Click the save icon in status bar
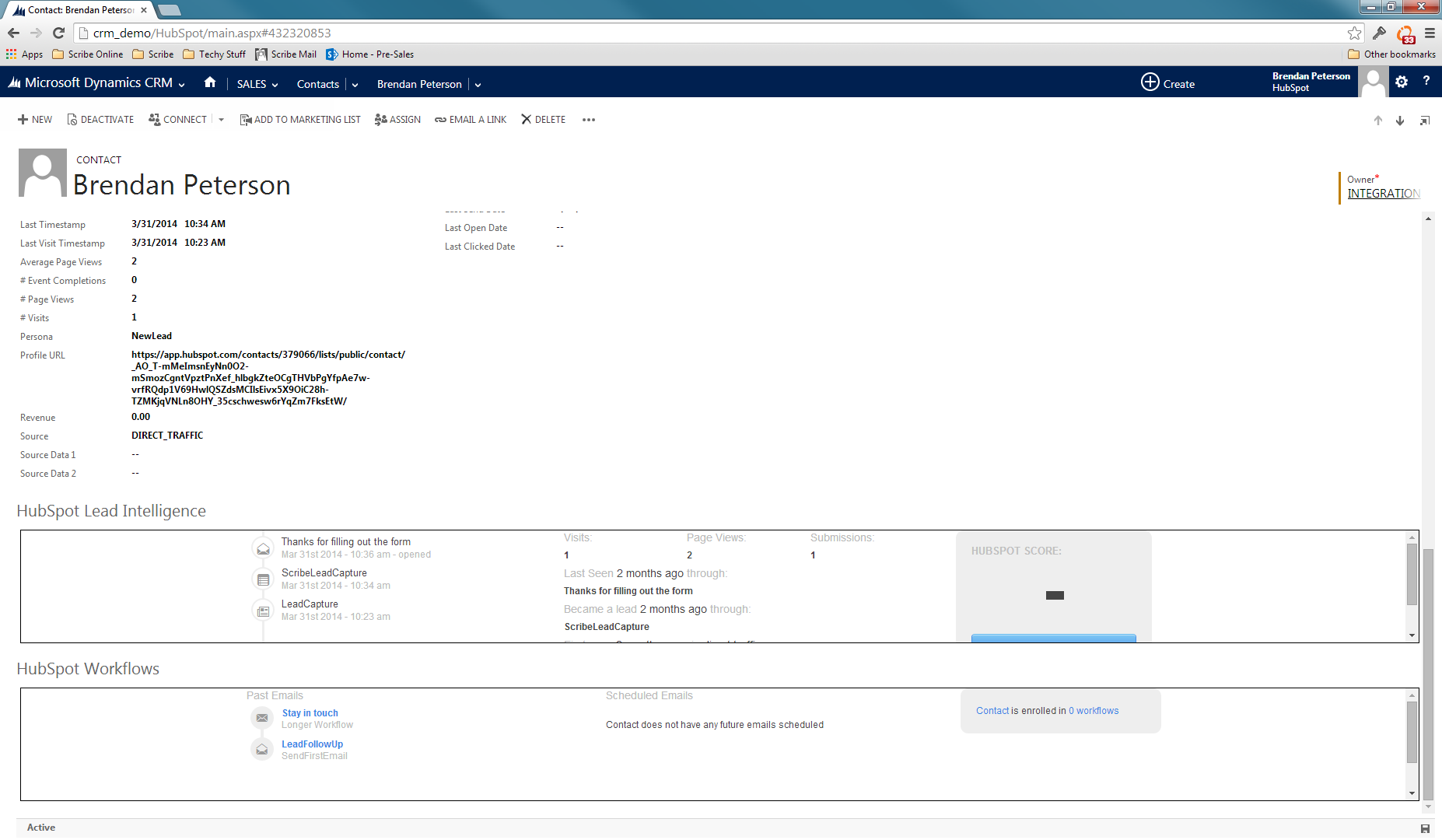The width and height of the screenshot is (1442, 840). [1426, 828]
